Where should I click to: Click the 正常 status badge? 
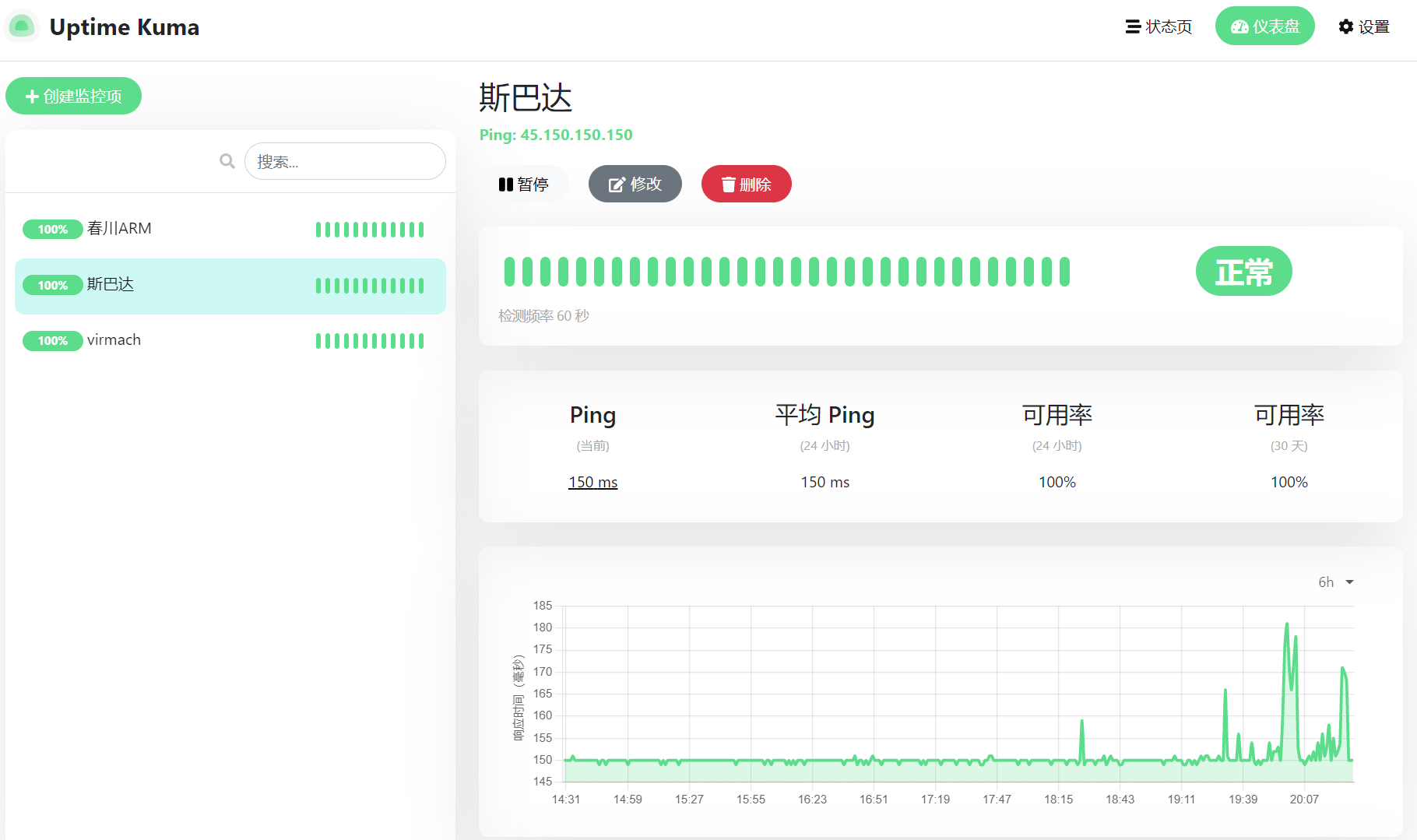1243,271
